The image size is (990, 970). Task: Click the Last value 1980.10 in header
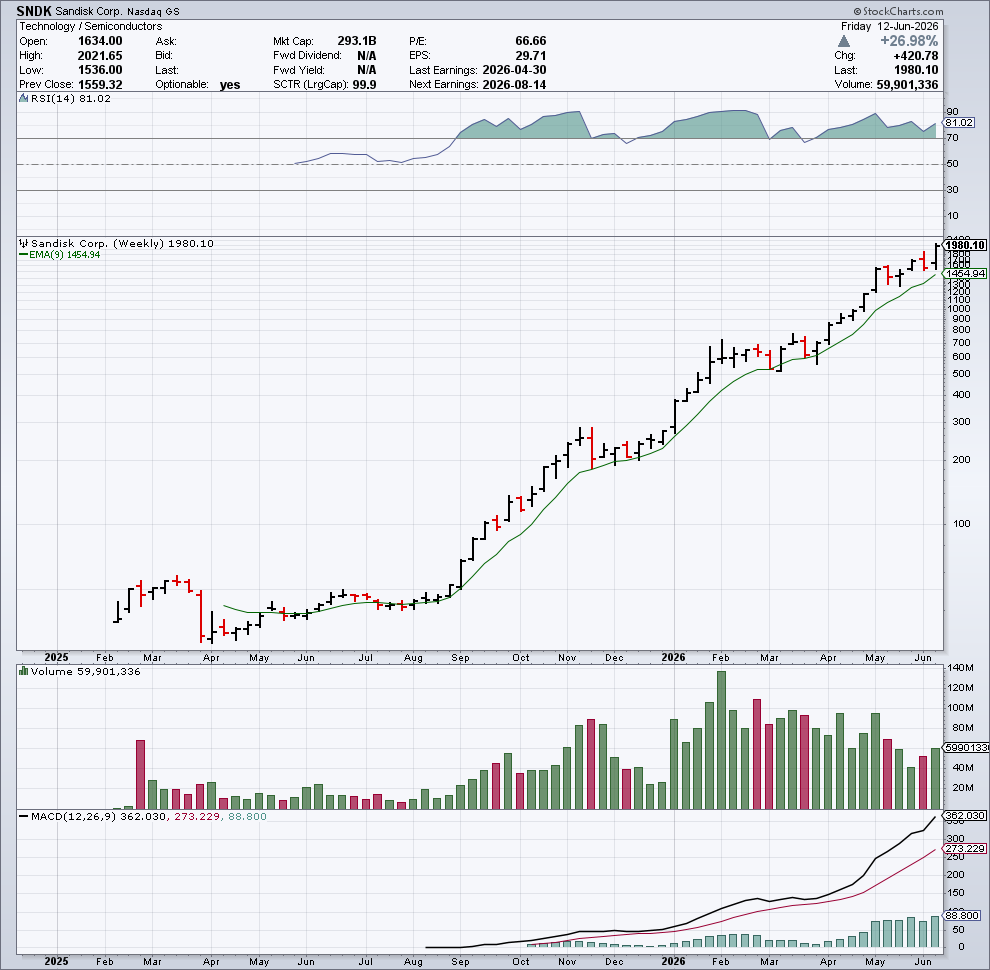pos(916,70)
